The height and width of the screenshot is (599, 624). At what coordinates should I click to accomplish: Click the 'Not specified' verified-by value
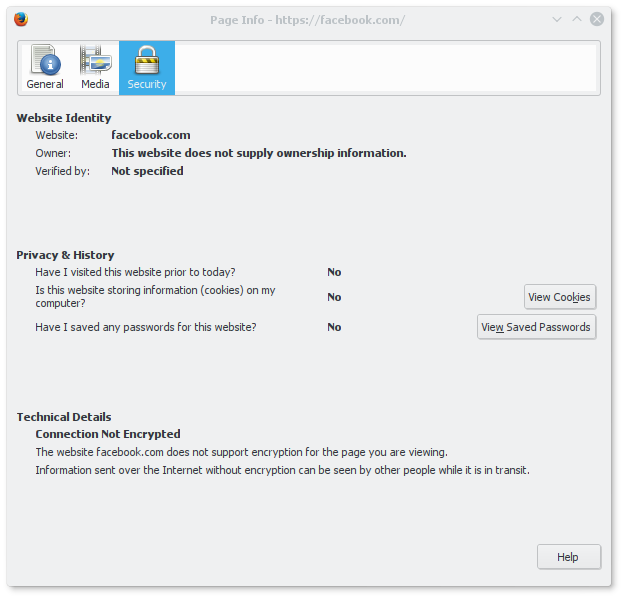(147, 171)
